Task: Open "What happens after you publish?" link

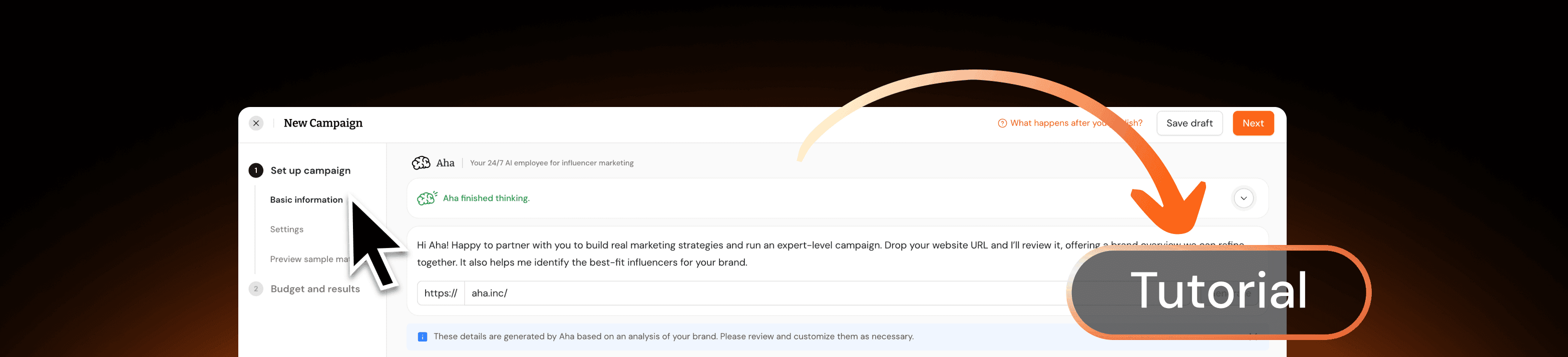Action: click(x=1059, y=123)
